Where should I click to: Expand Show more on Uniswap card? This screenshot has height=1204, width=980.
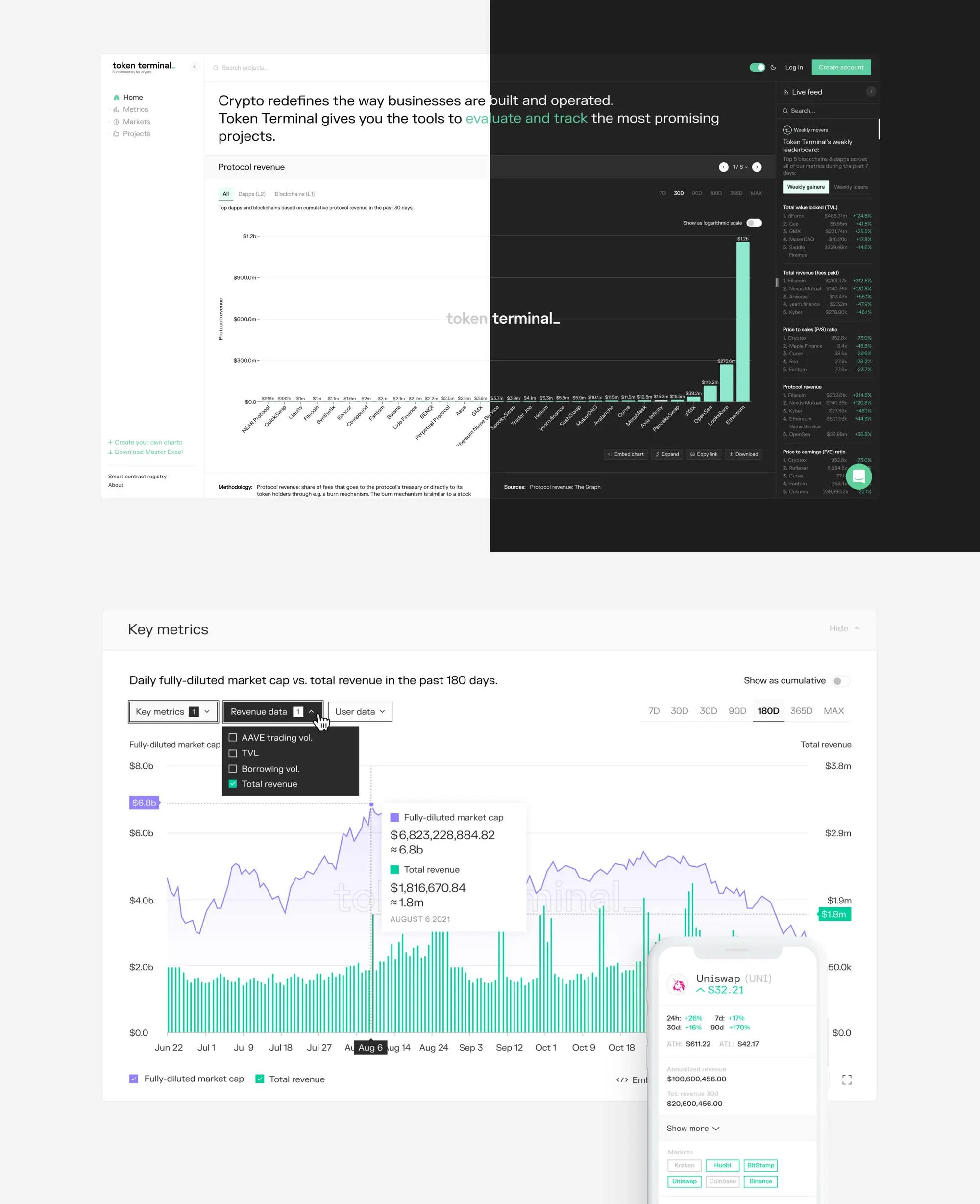(x=693, y=1129)
